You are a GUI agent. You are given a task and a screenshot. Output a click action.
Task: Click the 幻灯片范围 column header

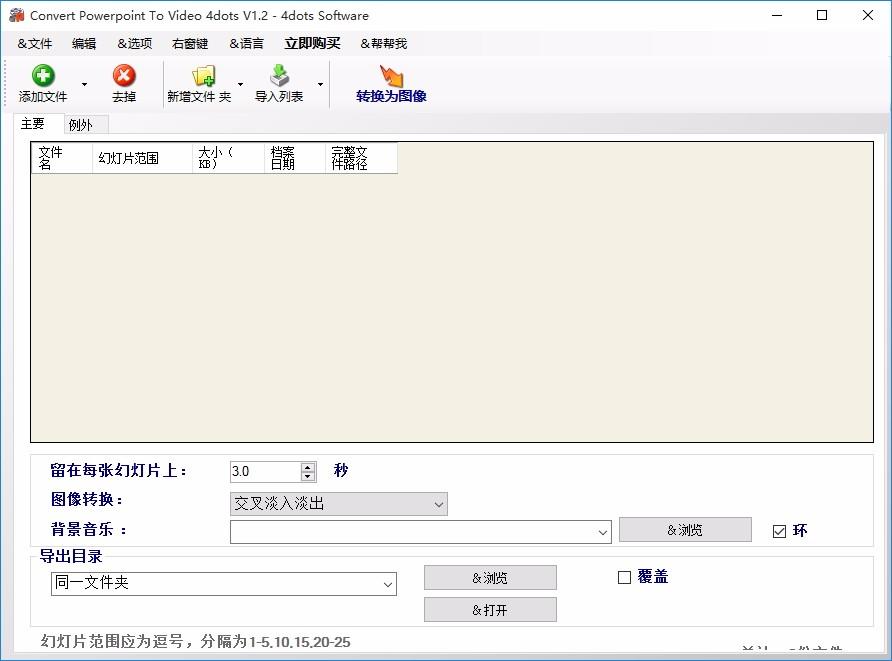[x=142, y=158]
